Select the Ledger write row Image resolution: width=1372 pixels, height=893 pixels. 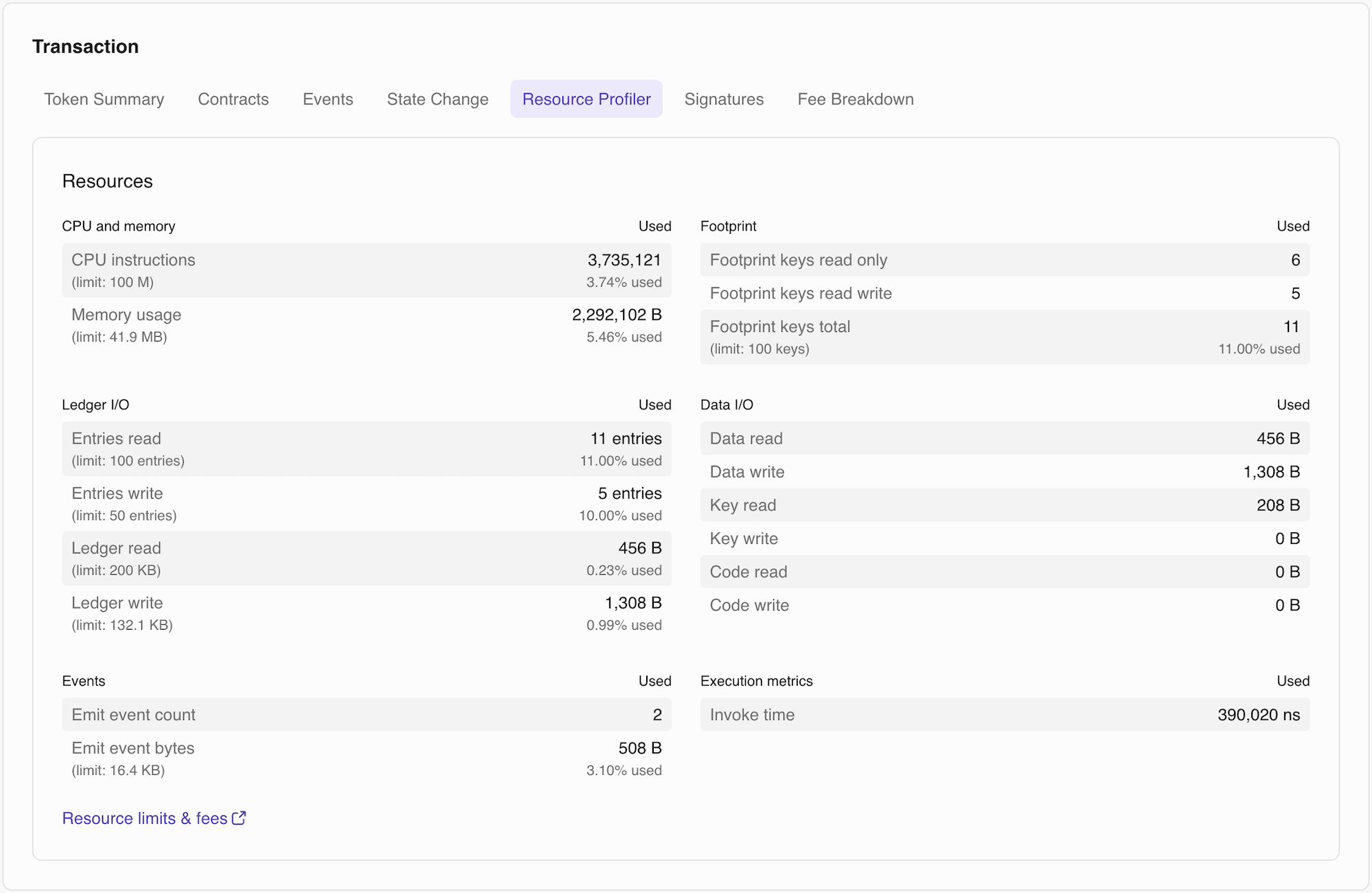(x=362, y=612)
